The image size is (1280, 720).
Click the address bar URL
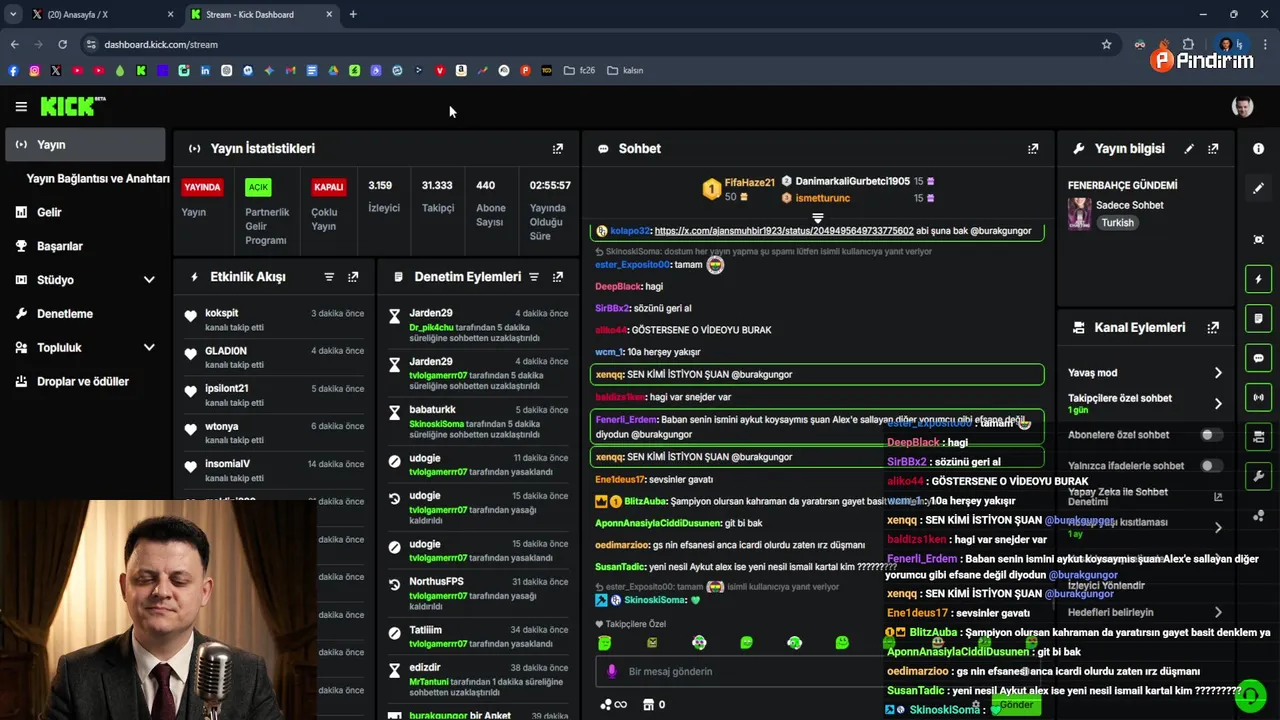click(160, 44)
